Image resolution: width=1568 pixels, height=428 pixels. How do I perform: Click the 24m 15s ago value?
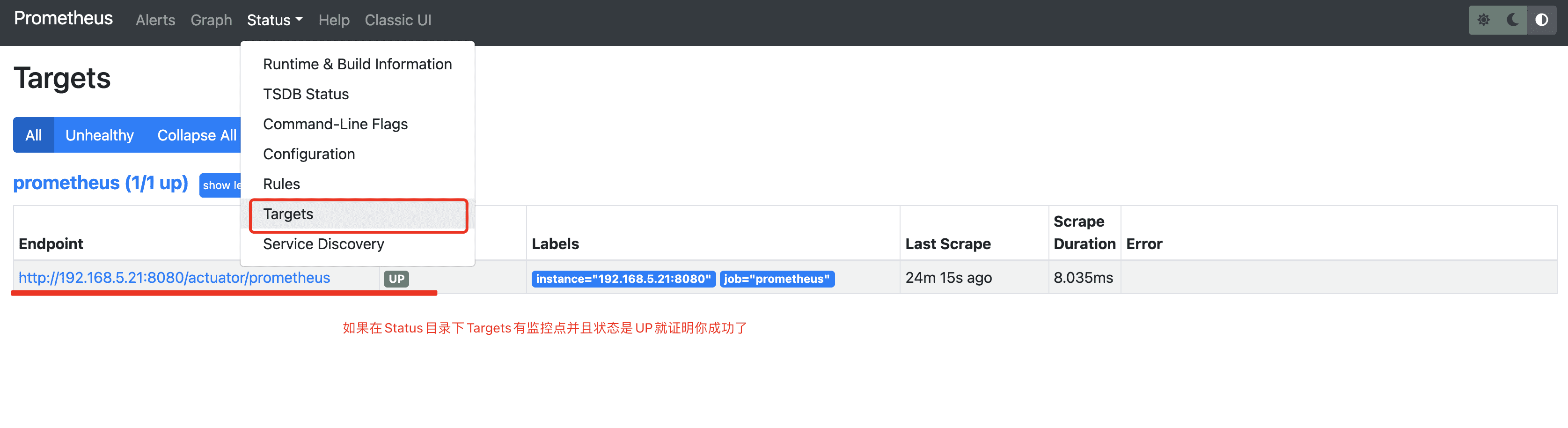948,278
